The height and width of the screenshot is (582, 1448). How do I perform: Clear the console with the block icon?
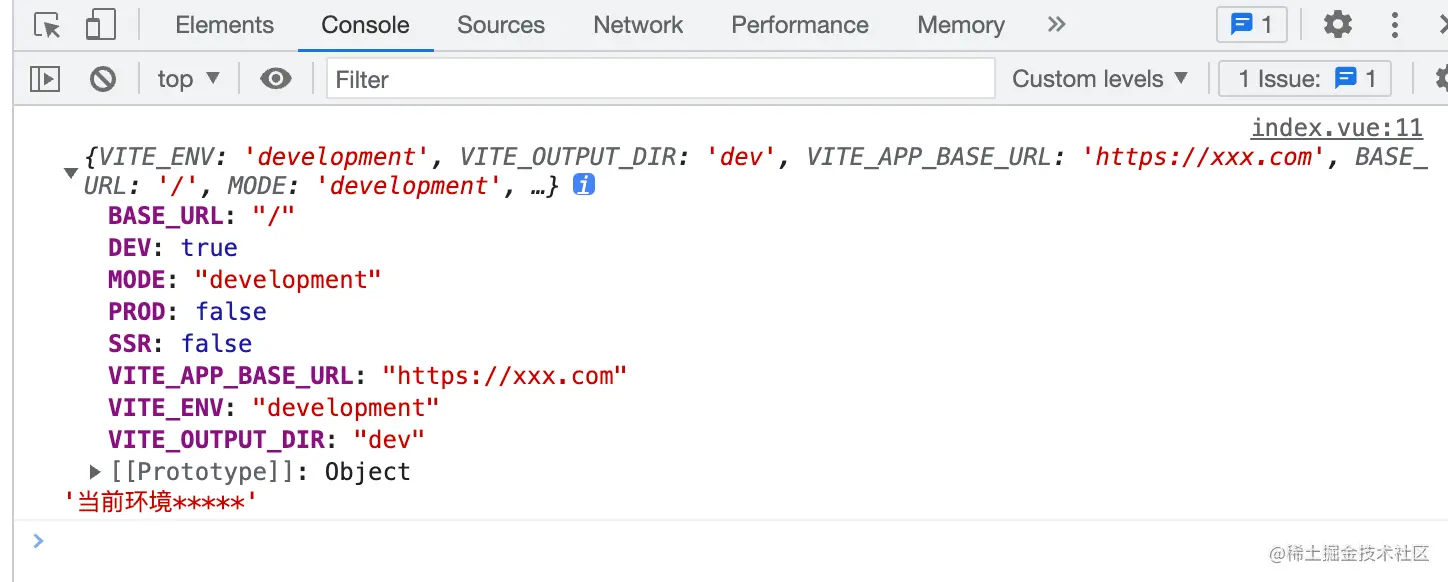(103, 79)
